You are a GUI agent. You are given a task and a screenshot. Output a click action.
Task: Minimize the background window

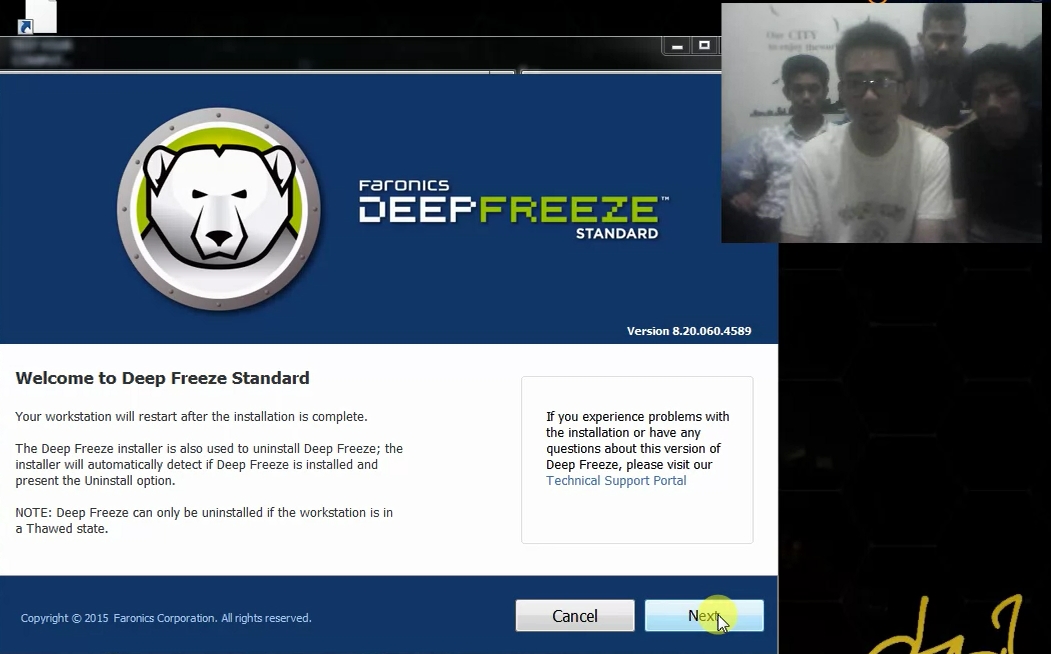tap(677, 46)
